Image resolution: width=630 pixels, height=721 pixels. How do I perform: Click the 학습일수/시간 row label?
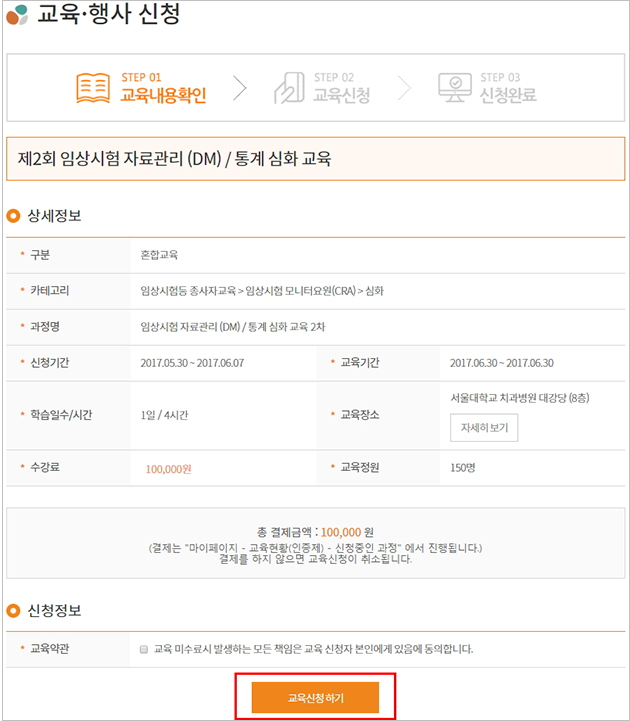pos(61,415)
